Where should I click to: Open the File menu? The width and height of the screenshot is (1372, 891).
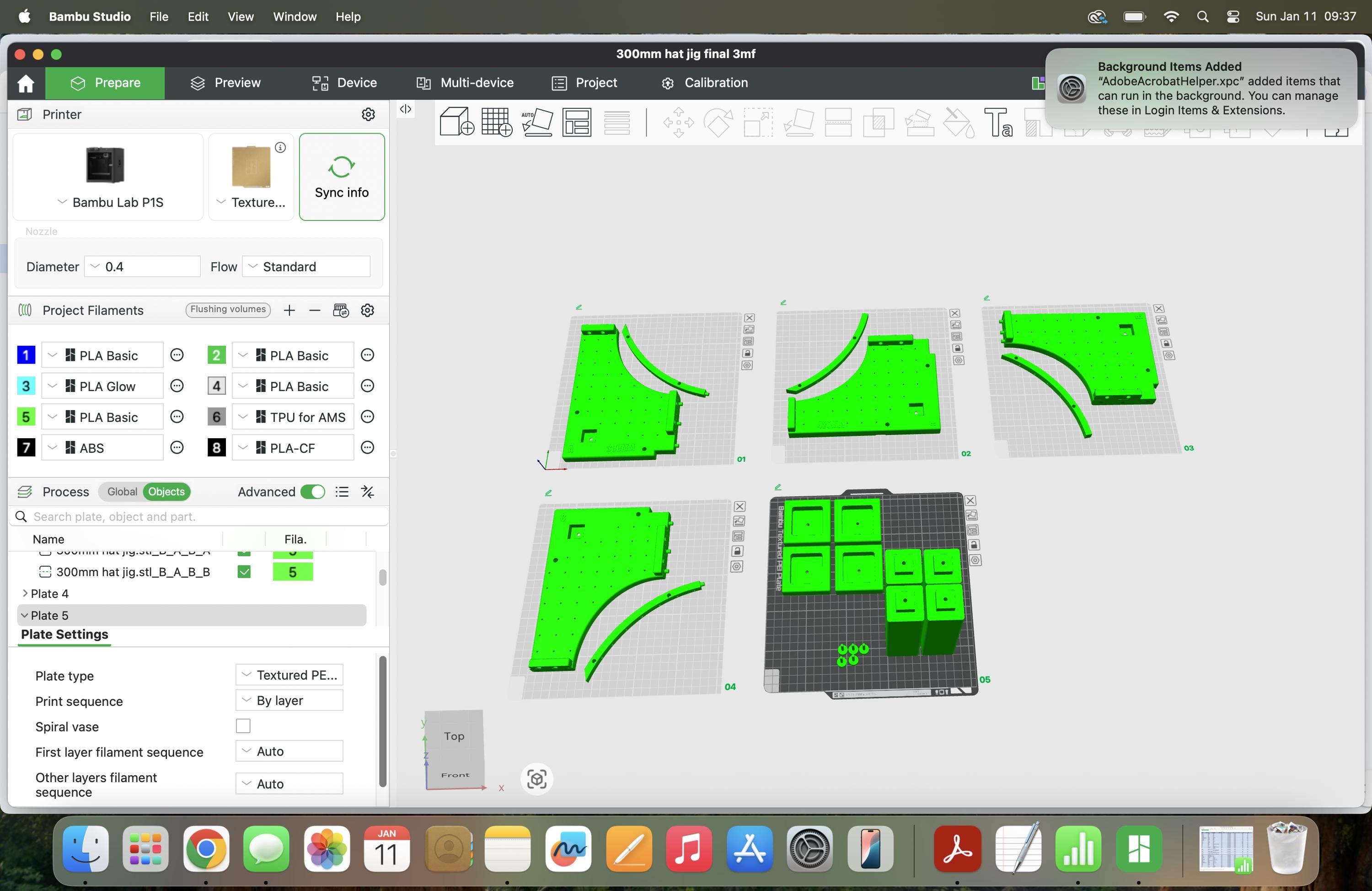point(159,17)
